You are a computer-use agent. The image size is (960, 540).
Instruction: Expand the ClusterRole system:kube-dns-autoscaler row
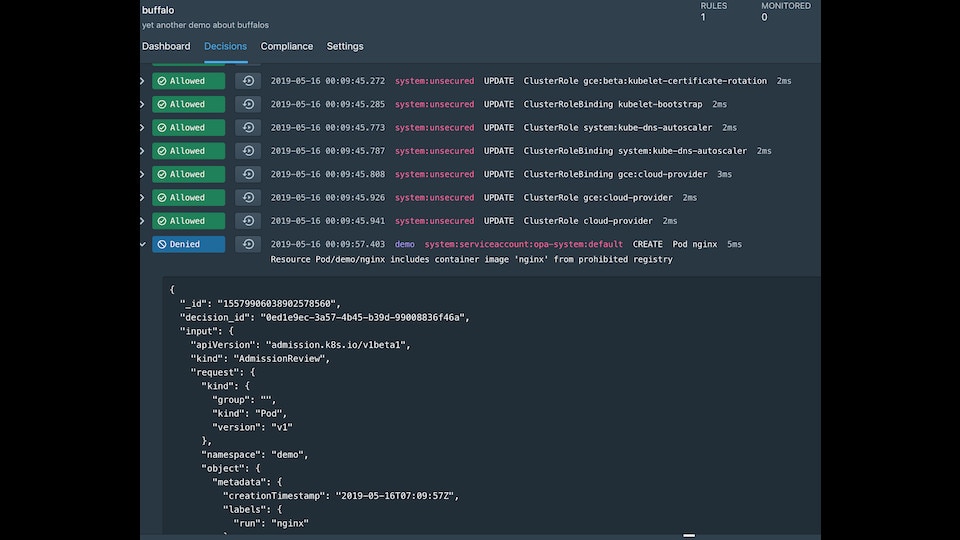tap(143, 127)
